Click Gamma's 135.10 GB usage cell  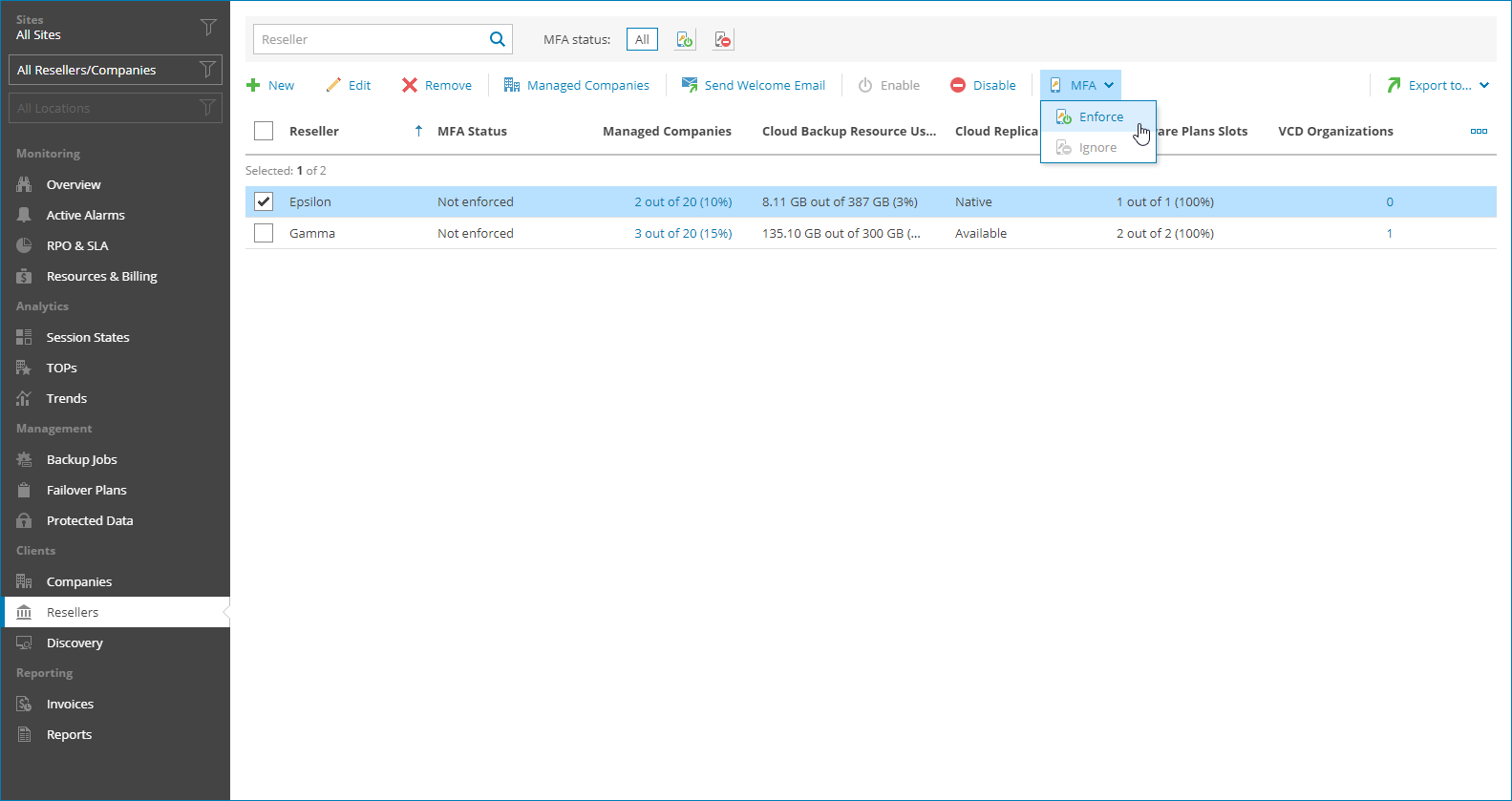841,233
